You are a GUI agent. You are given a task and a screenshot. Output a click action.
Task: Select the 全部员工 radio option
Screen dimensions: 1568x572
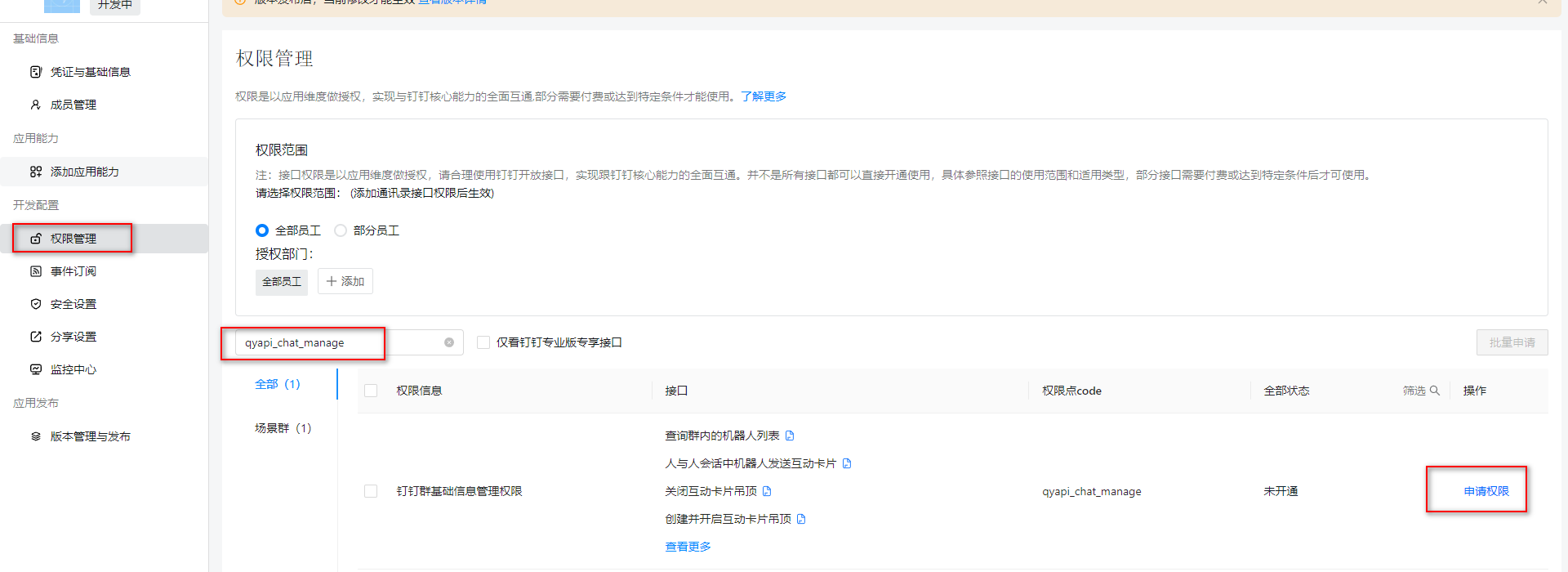click(x=262, y=230)
